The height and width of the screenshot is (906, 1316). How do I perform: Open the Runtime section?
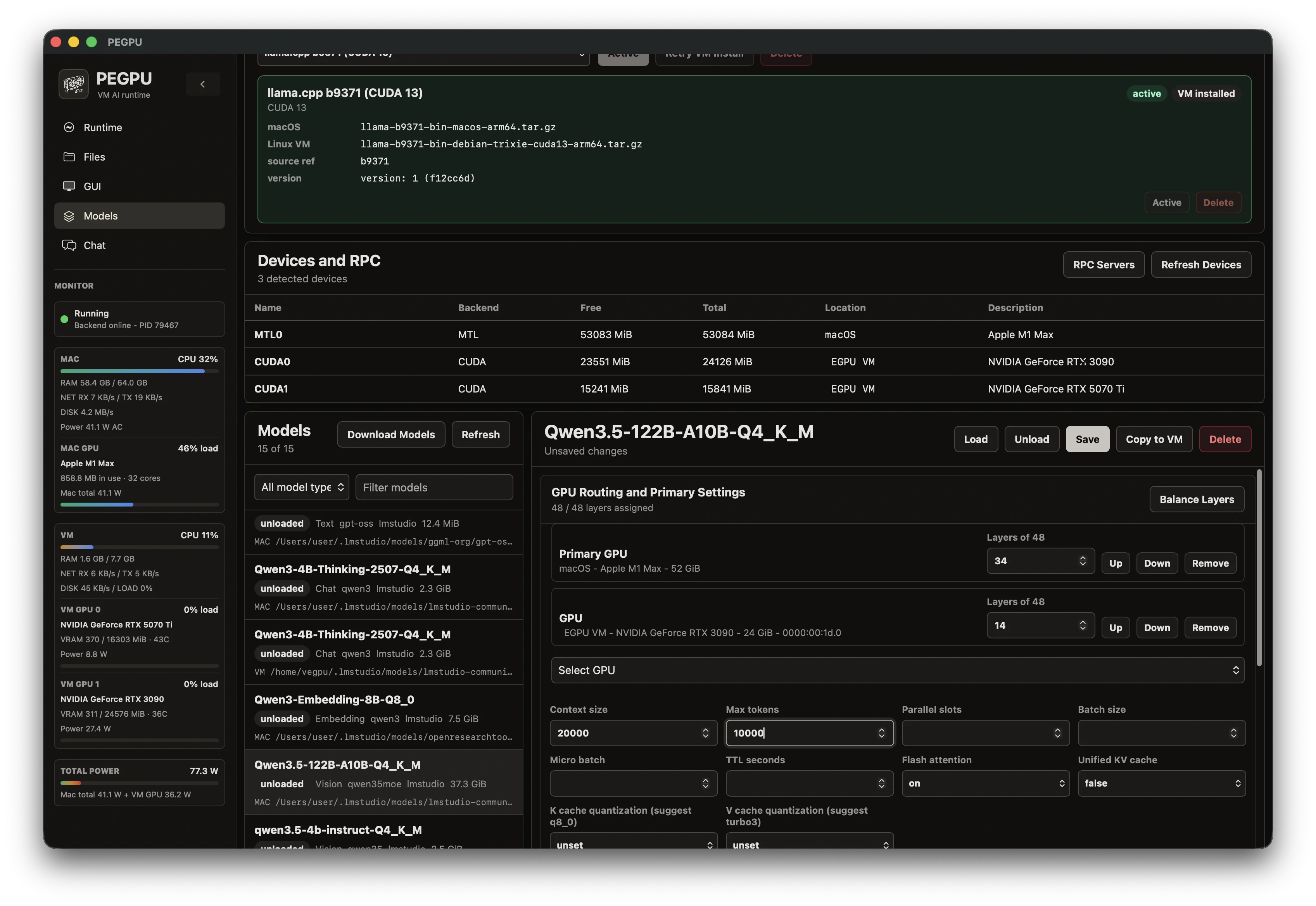click(x=139, y=127)
